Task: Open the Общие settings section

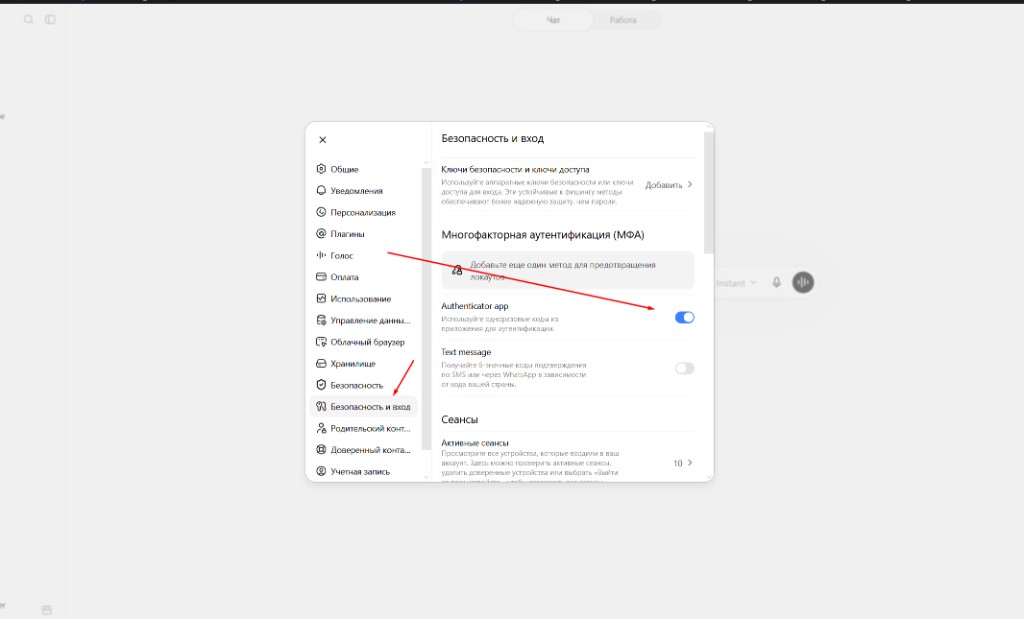Action: (364, 169)
